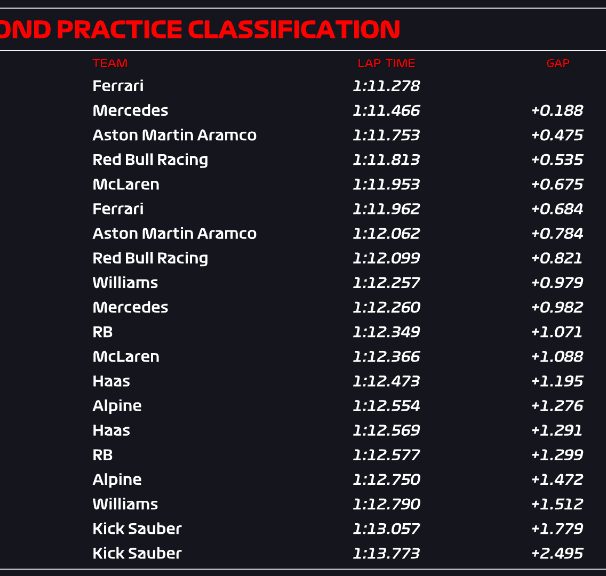Click the 1:12.790 Williams lap time
606x576 pixels.
(x=386, y=504)
